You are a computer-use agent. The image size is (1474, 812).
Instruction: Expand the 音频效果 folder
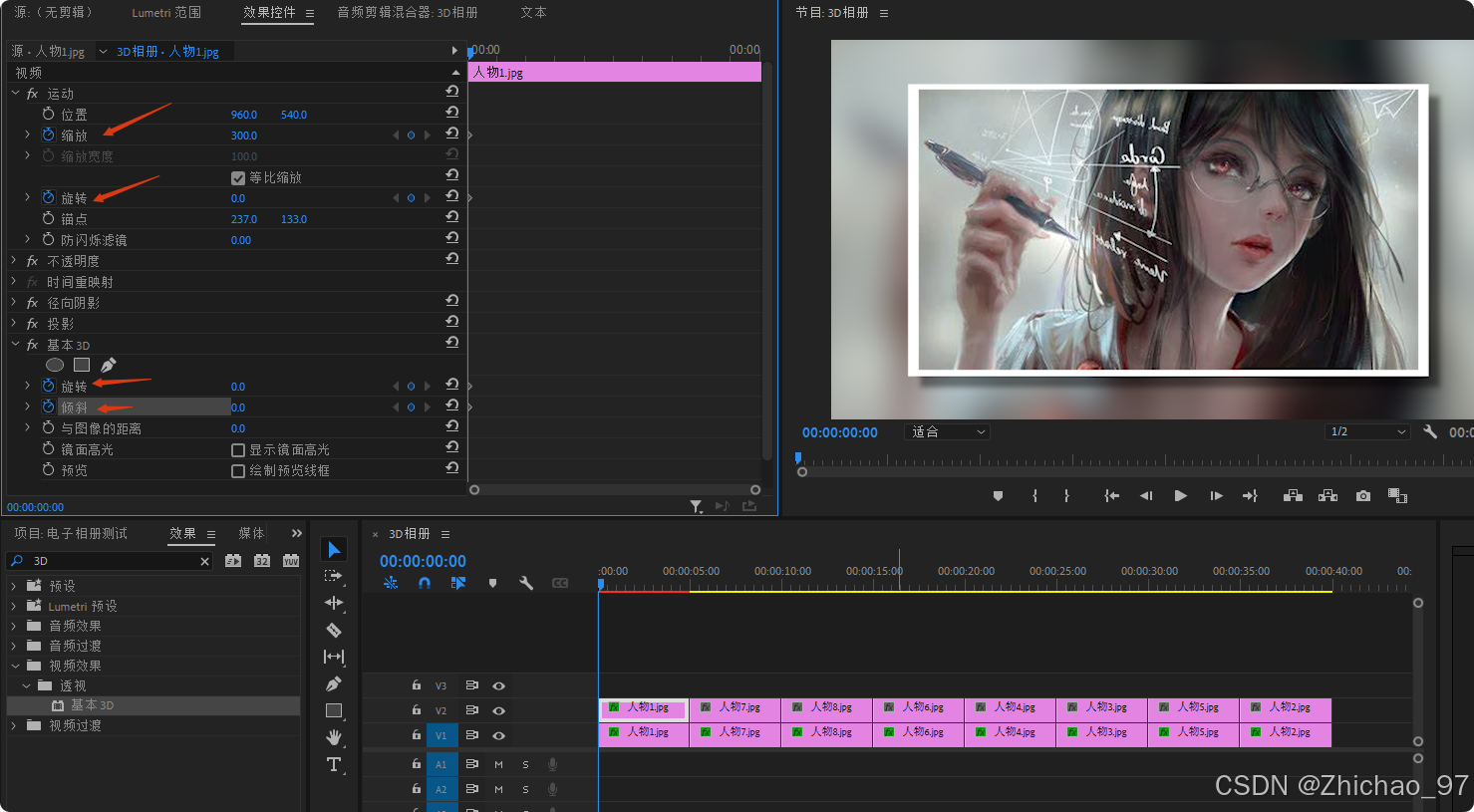click(14, 626)
